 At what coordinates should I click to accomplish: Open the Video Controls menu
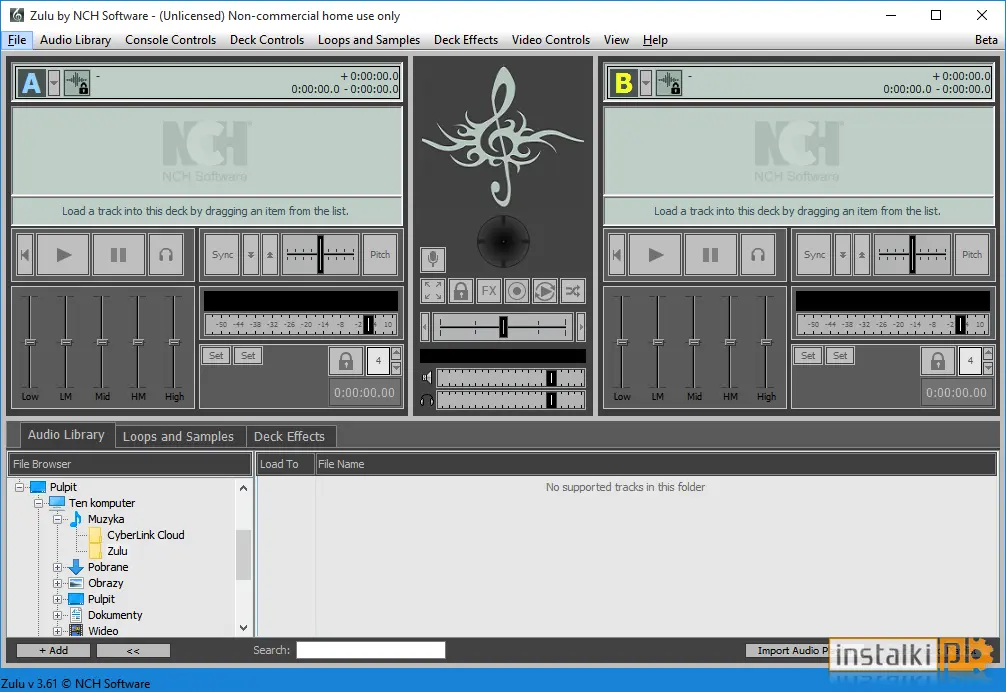tap(550, 40)
